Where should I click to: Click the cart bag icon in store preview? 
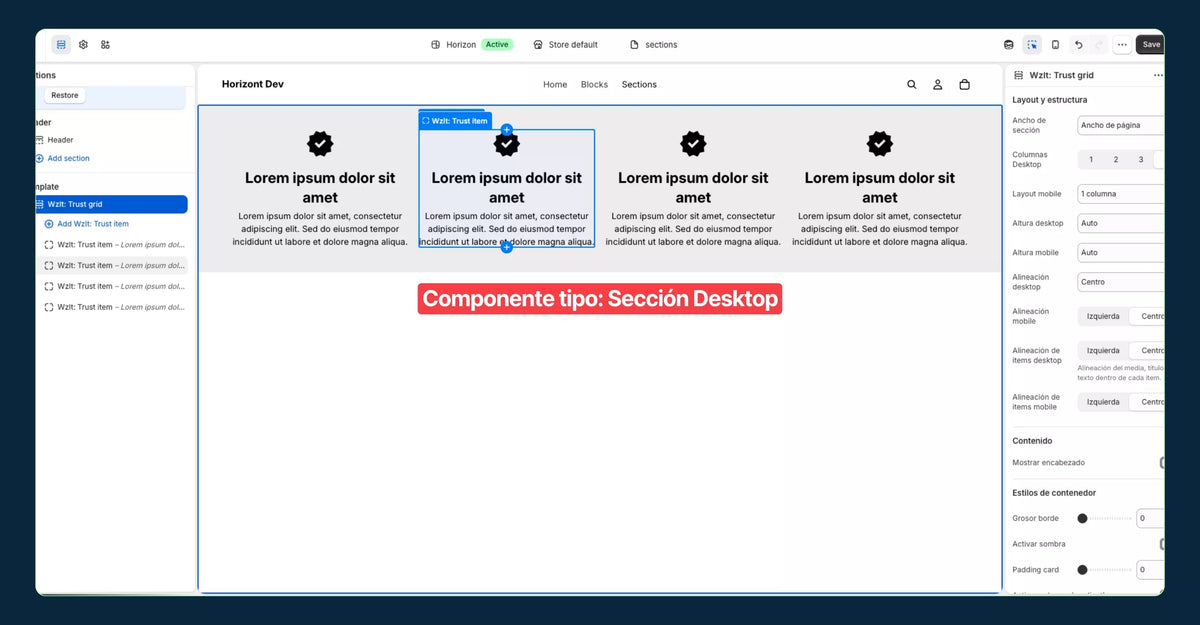click(x=964, y=85)
